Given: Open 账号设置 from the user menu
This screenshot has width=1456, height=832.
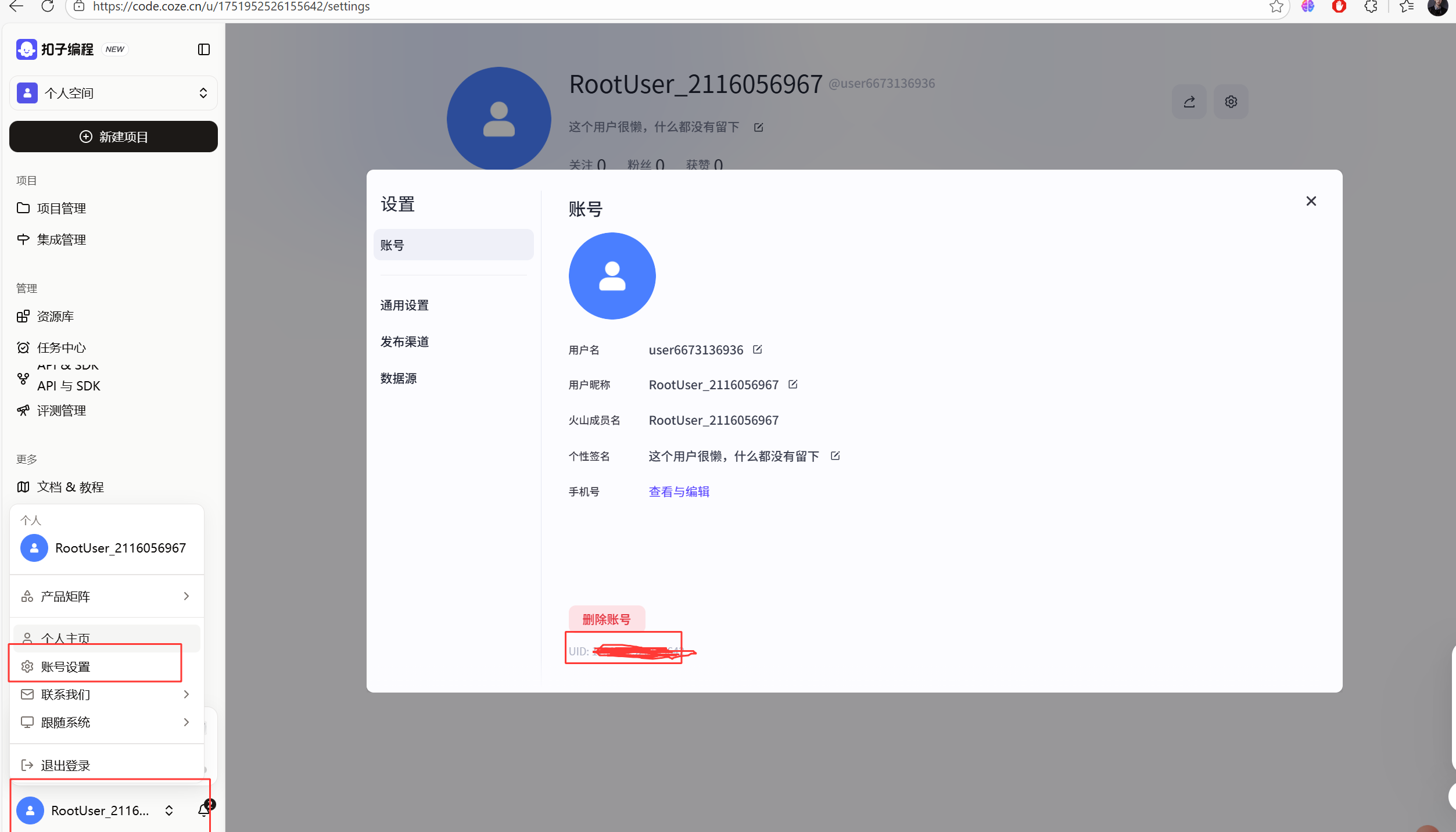Looking at the screenshot, I should coord(107,666).
